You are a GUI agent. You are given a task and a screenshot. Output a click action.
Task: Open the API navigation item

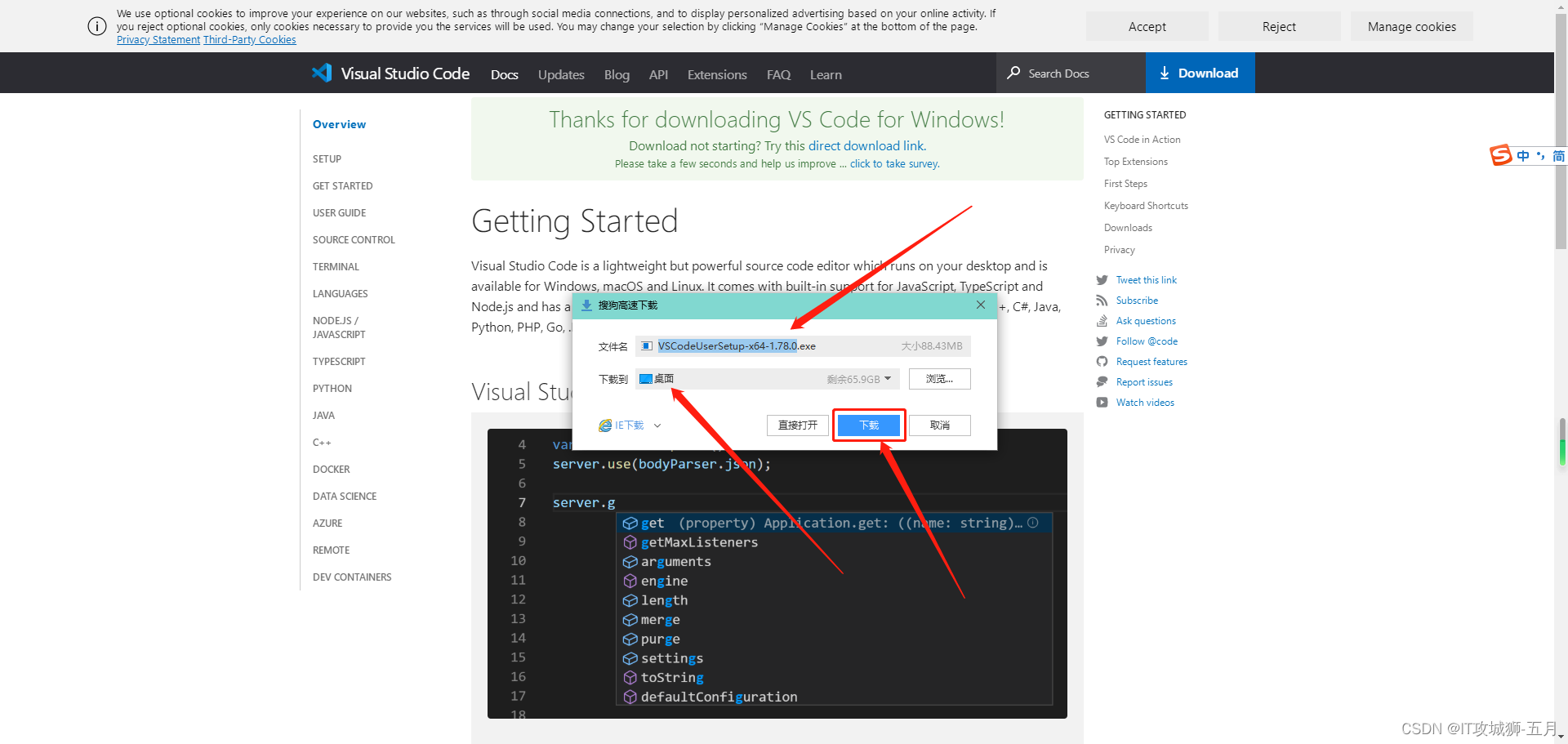[658, 74]
